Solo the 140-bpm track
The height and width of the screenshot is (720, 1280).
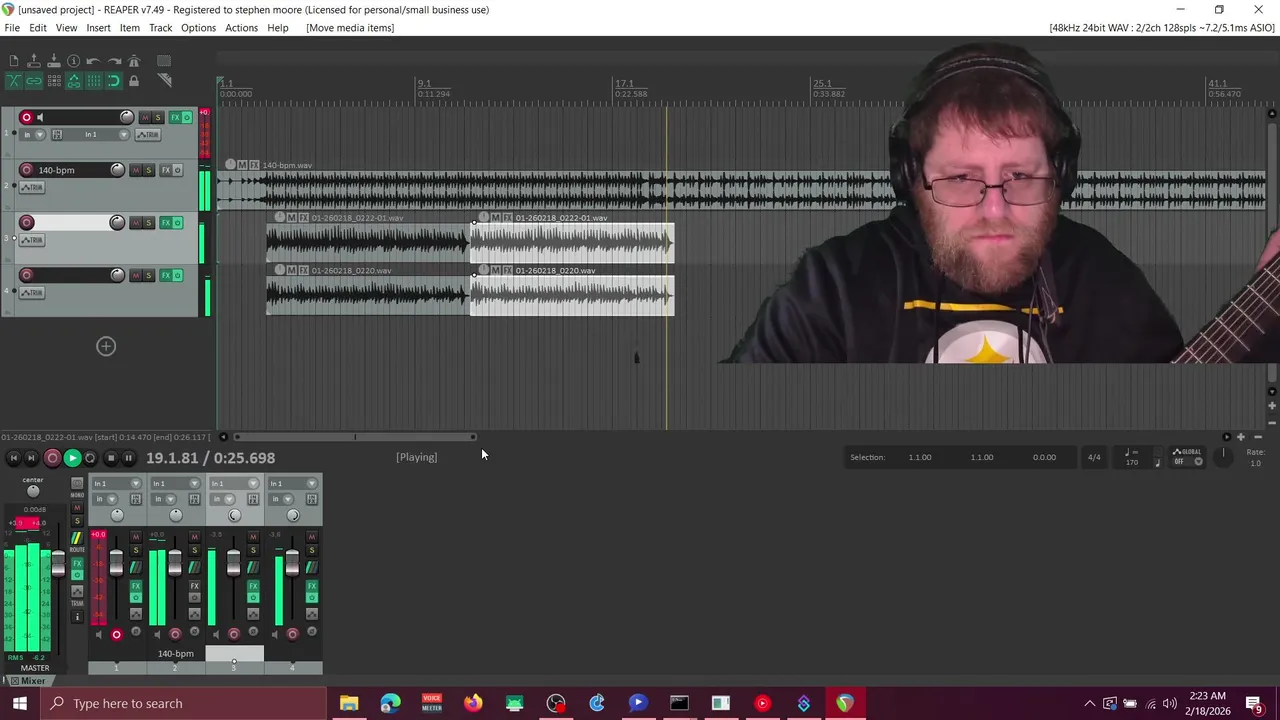(x=149, y=170)
